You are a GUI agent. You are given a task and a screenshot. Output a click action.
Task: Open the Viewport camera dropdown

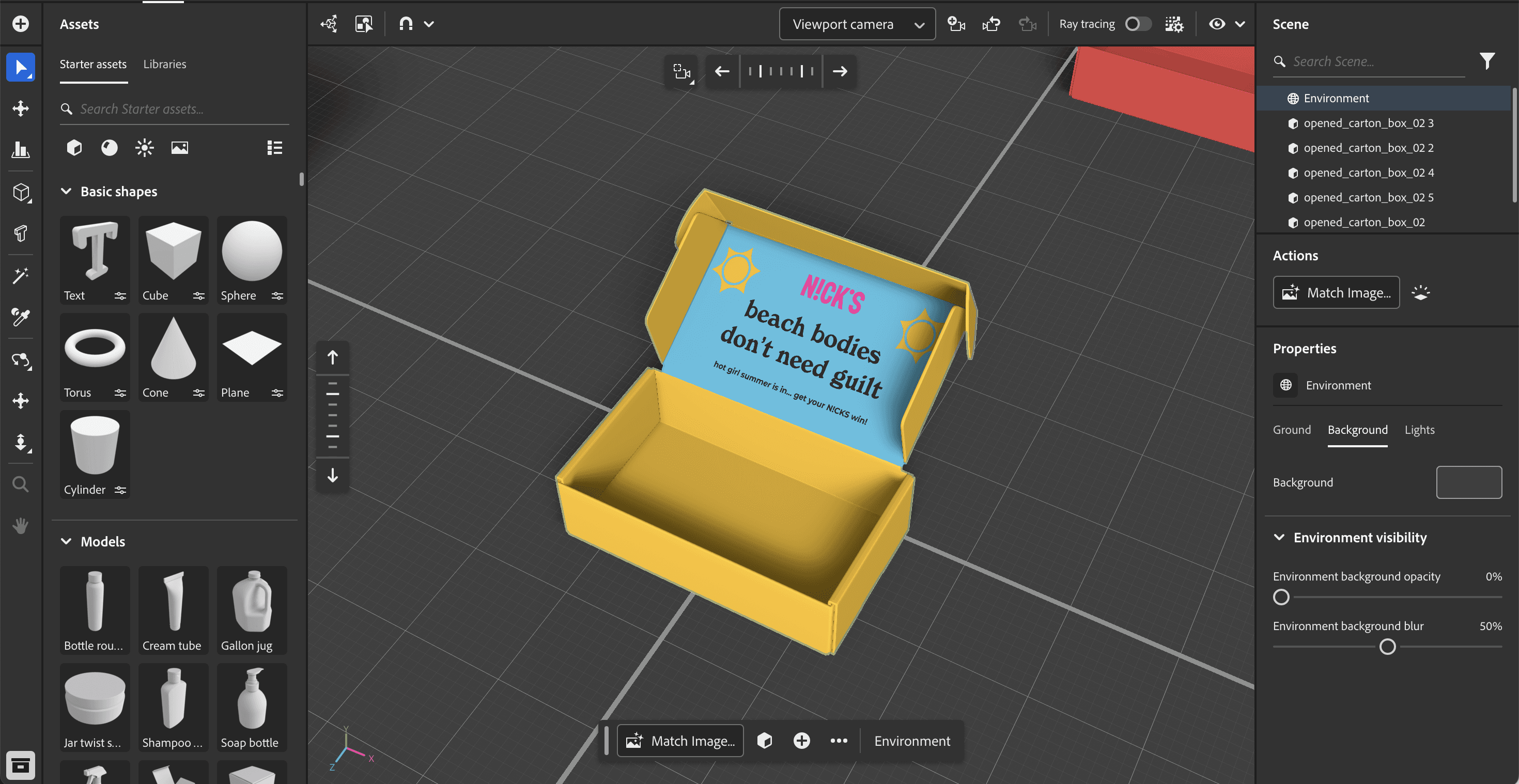pyautogui.click(x=857, y=24)
